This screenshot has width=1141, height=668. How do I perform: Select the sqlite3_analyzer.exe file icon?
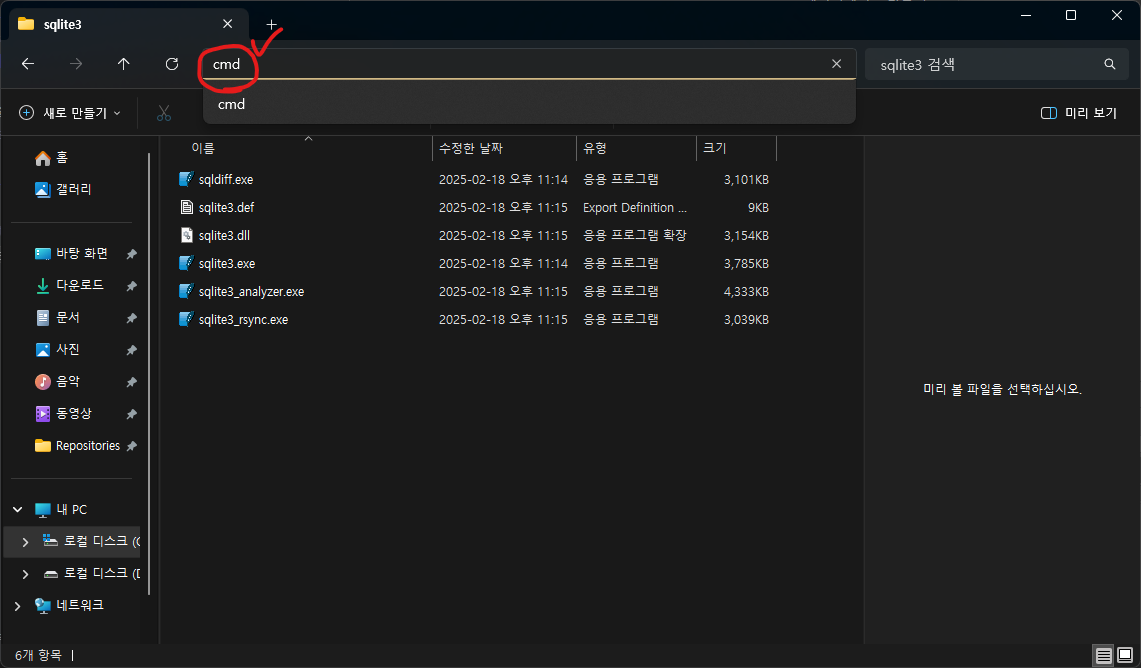pos(186,291)
